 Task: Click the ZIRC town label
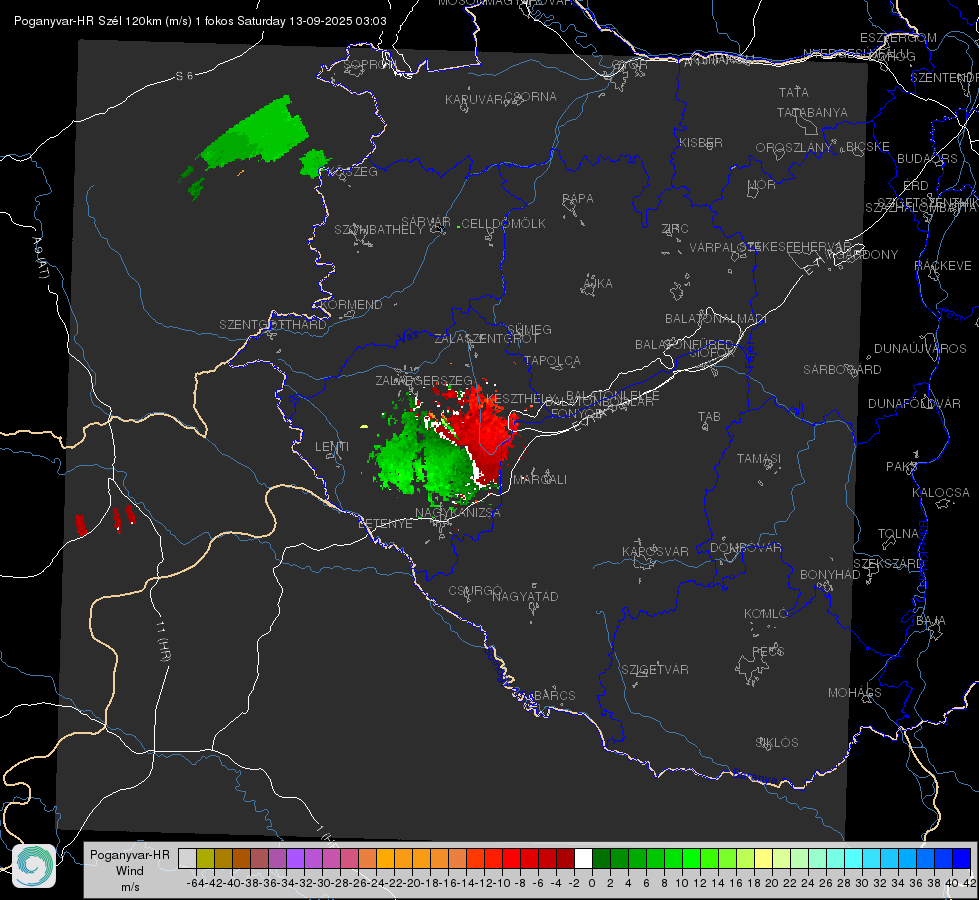point(674,229)
